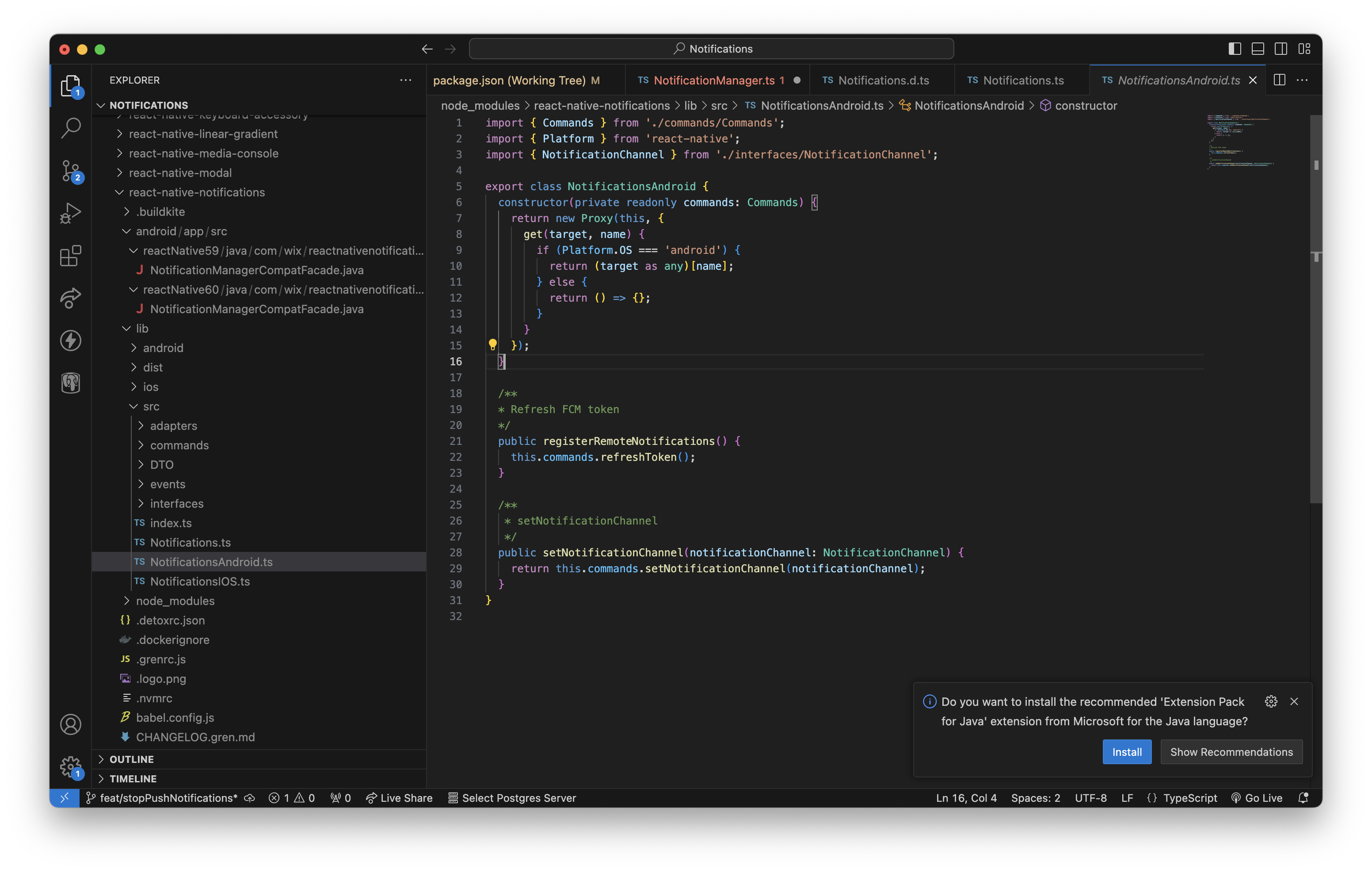Start Live Share from status bar

399,798
